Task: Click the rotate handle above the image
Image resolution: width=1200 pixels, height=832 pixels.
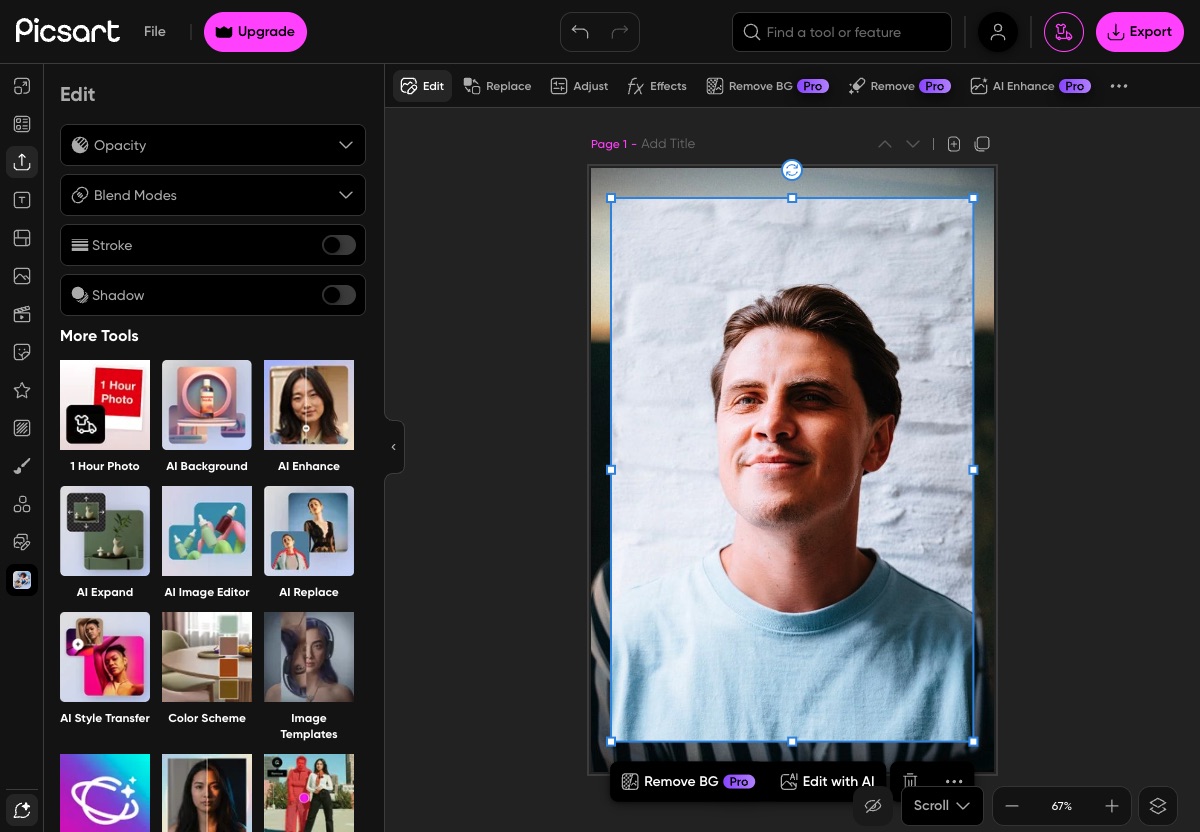Action: pyautogui.click(x=792, y=170)
